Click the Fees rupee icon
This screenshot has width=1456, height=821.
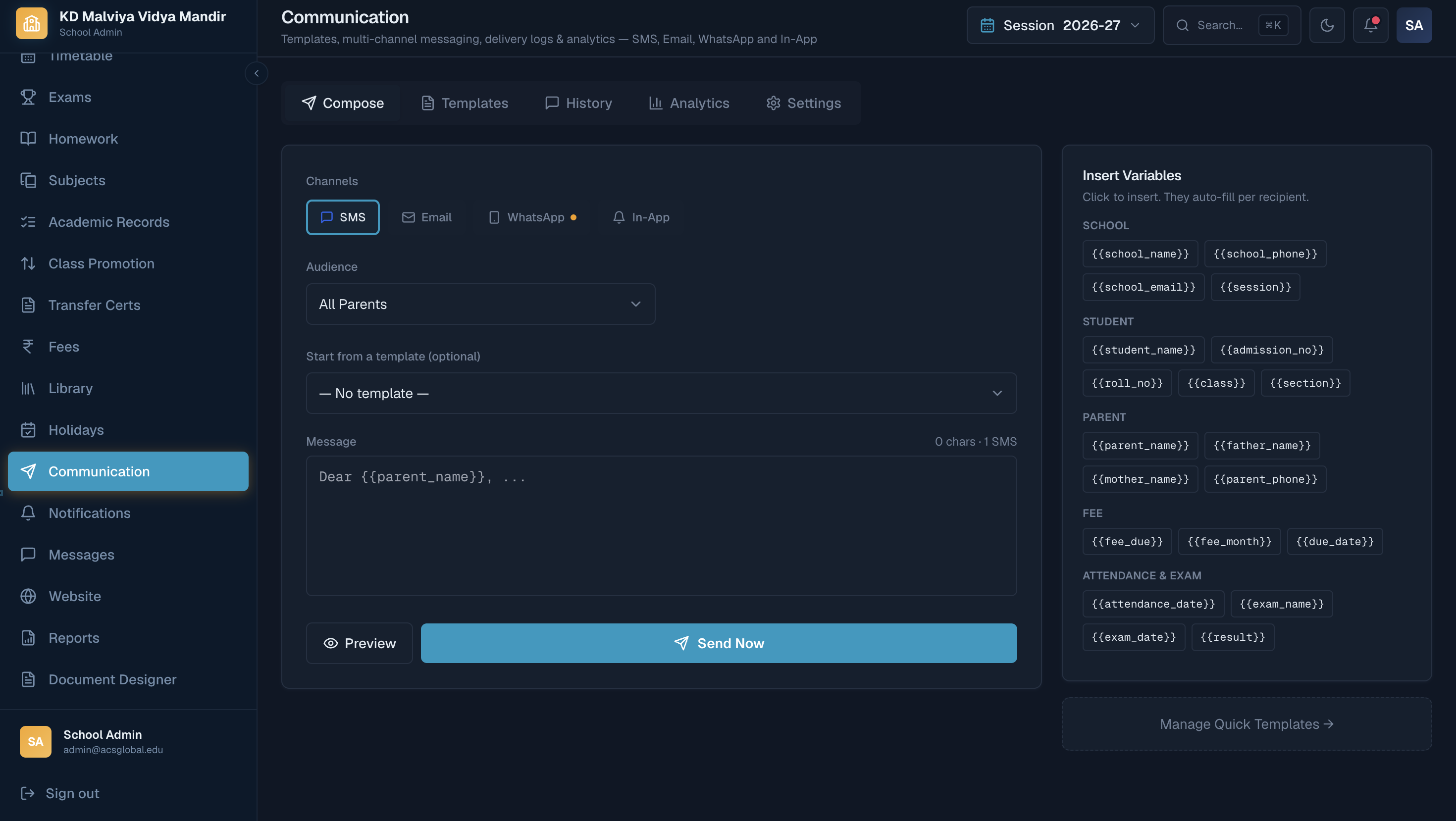28,346
